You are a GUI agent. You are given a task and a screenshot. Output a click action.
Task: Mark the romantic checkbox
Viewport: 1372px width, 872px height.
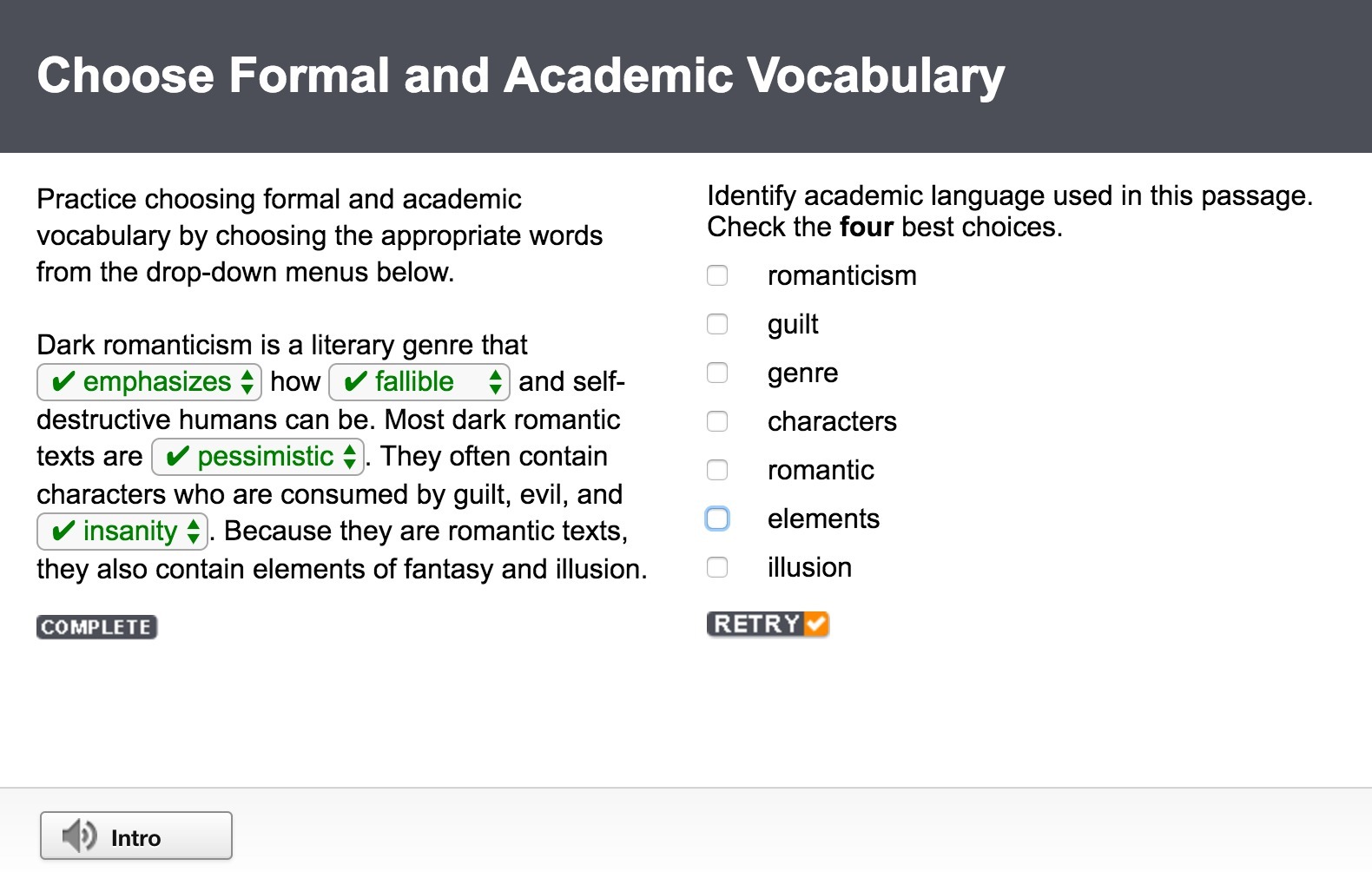(x=717, y=470)
